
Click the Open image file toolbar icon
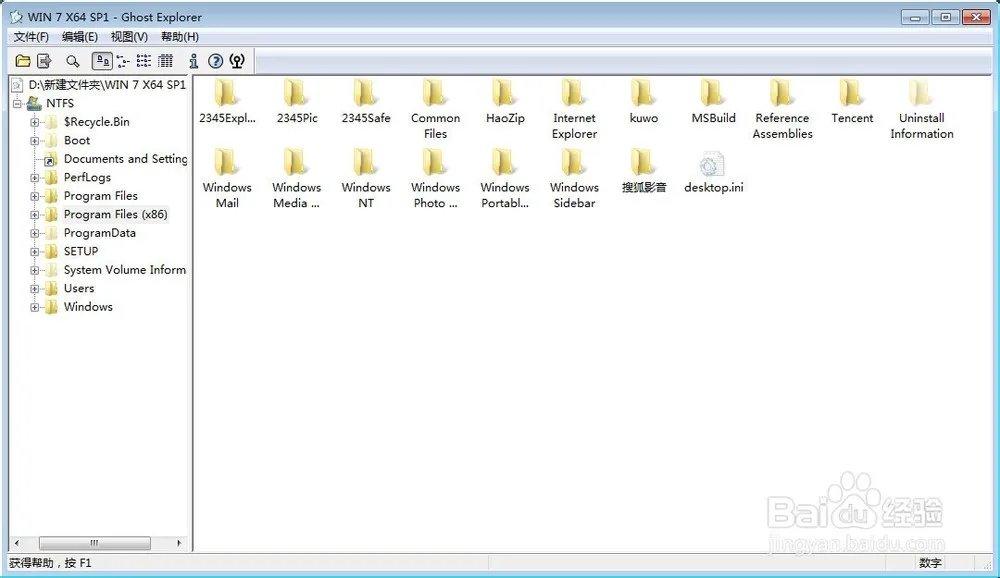point(23,61)
